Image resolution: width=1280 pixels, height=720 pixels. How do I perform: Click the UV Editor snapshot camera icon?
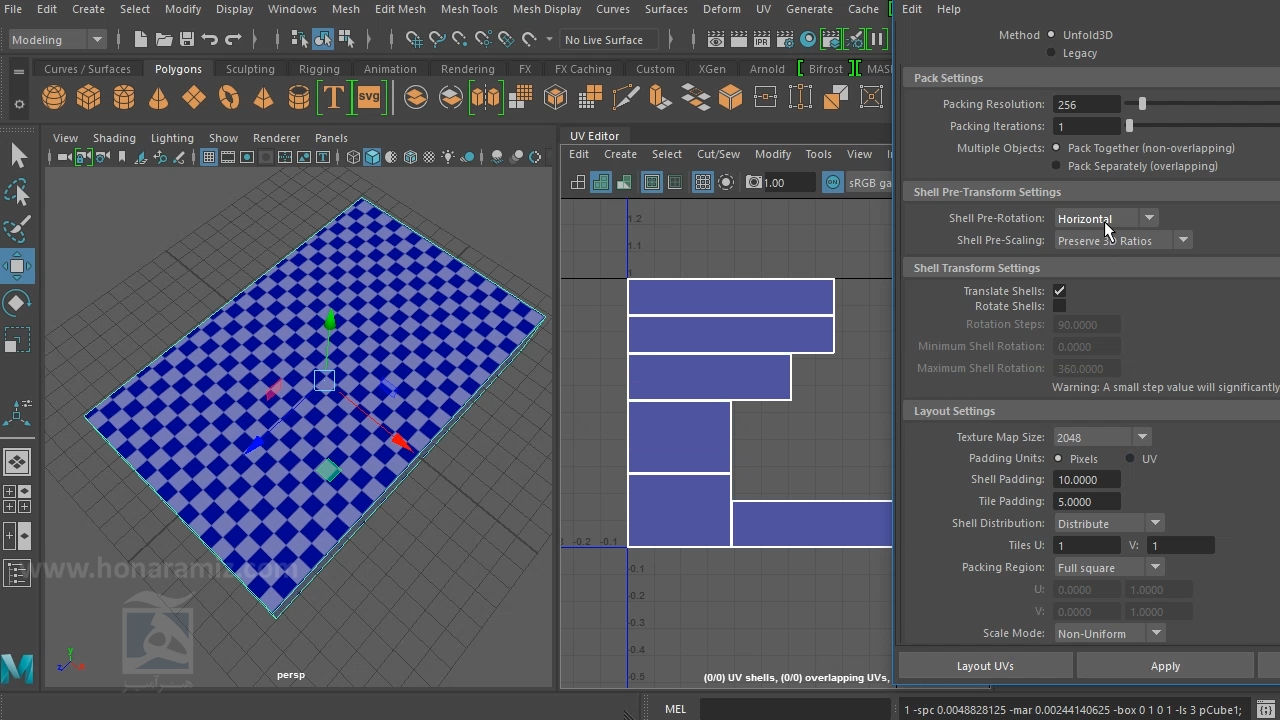pyautogui.click(x=754, y=182)
